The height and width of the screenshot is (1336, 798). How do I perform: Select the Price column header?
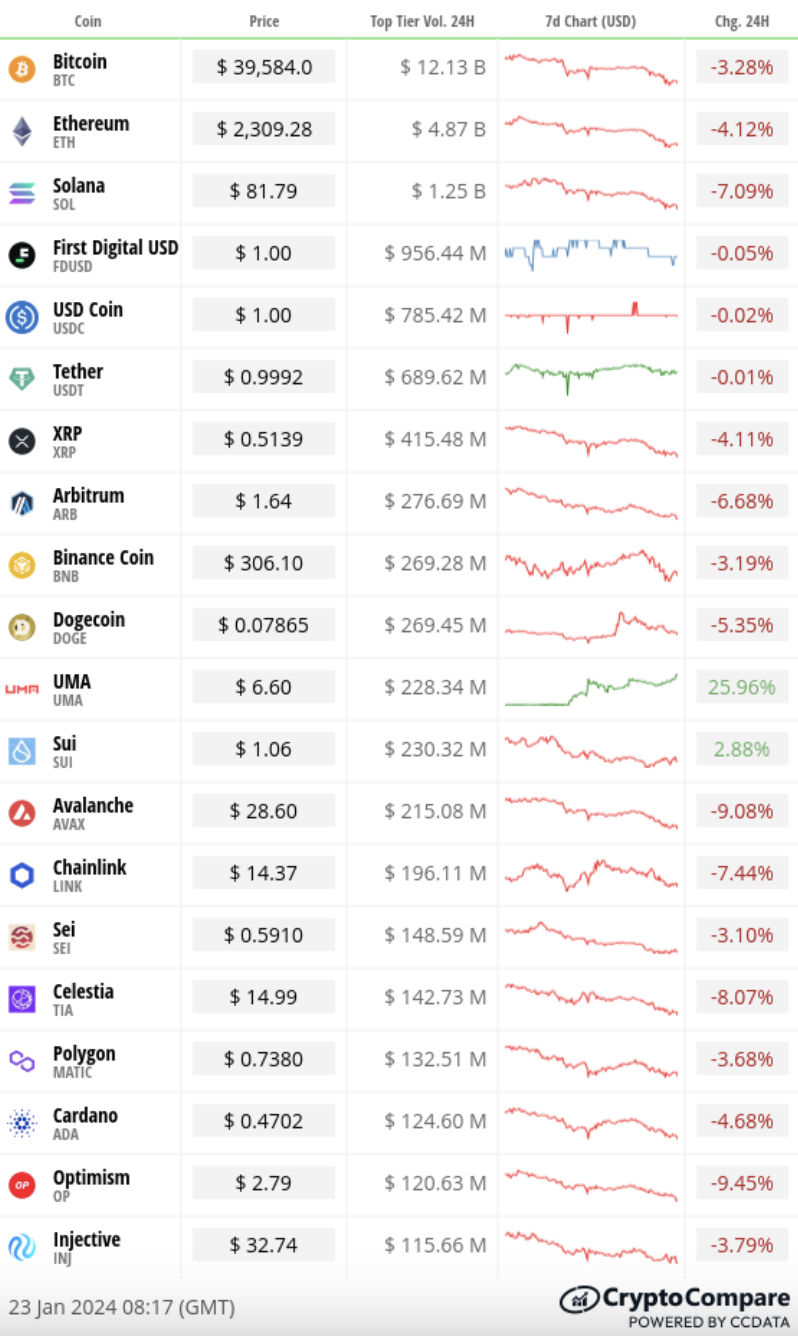[x=264, y=21]
